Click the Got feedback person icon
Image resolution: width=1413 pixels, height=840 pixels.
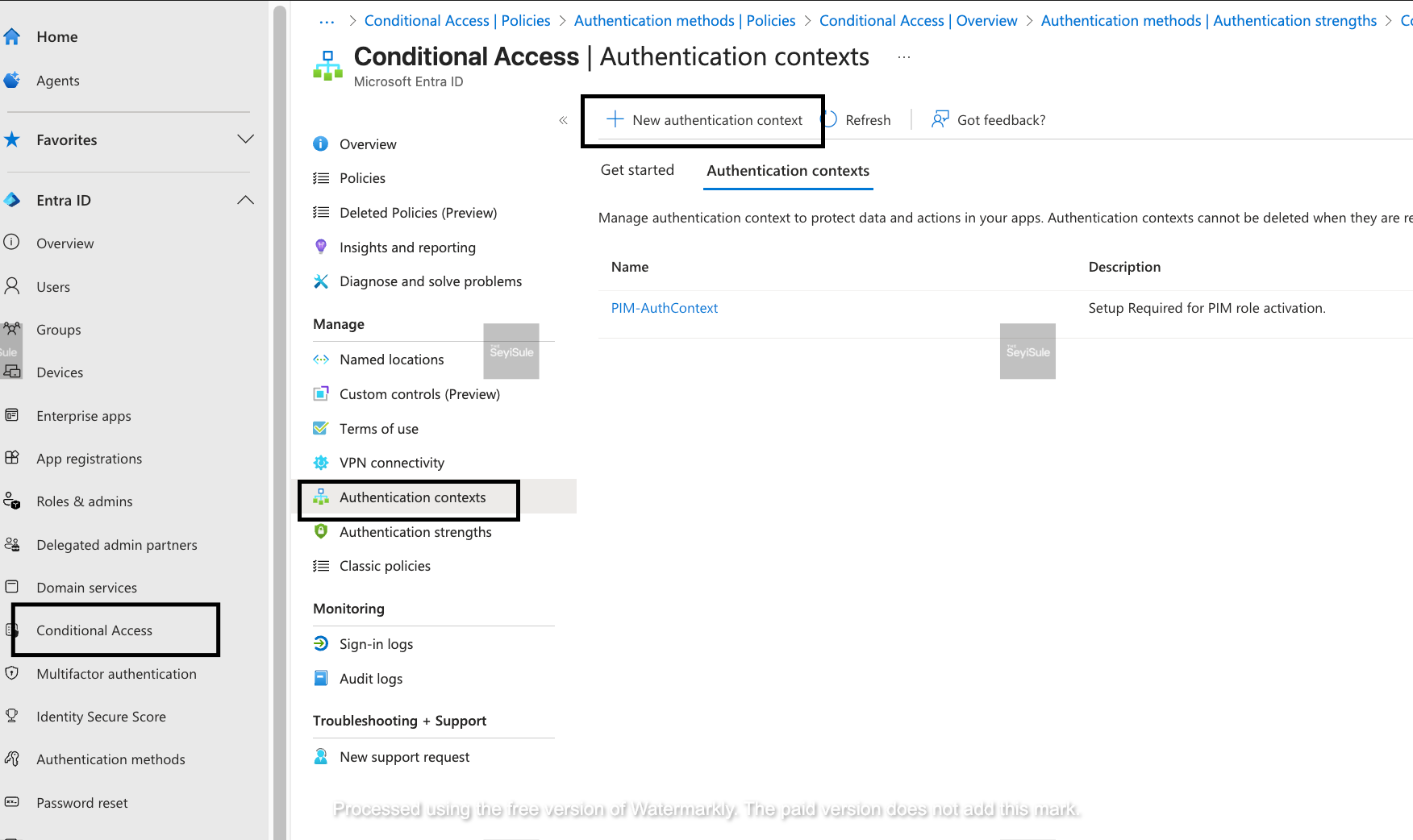click(940, 119)
